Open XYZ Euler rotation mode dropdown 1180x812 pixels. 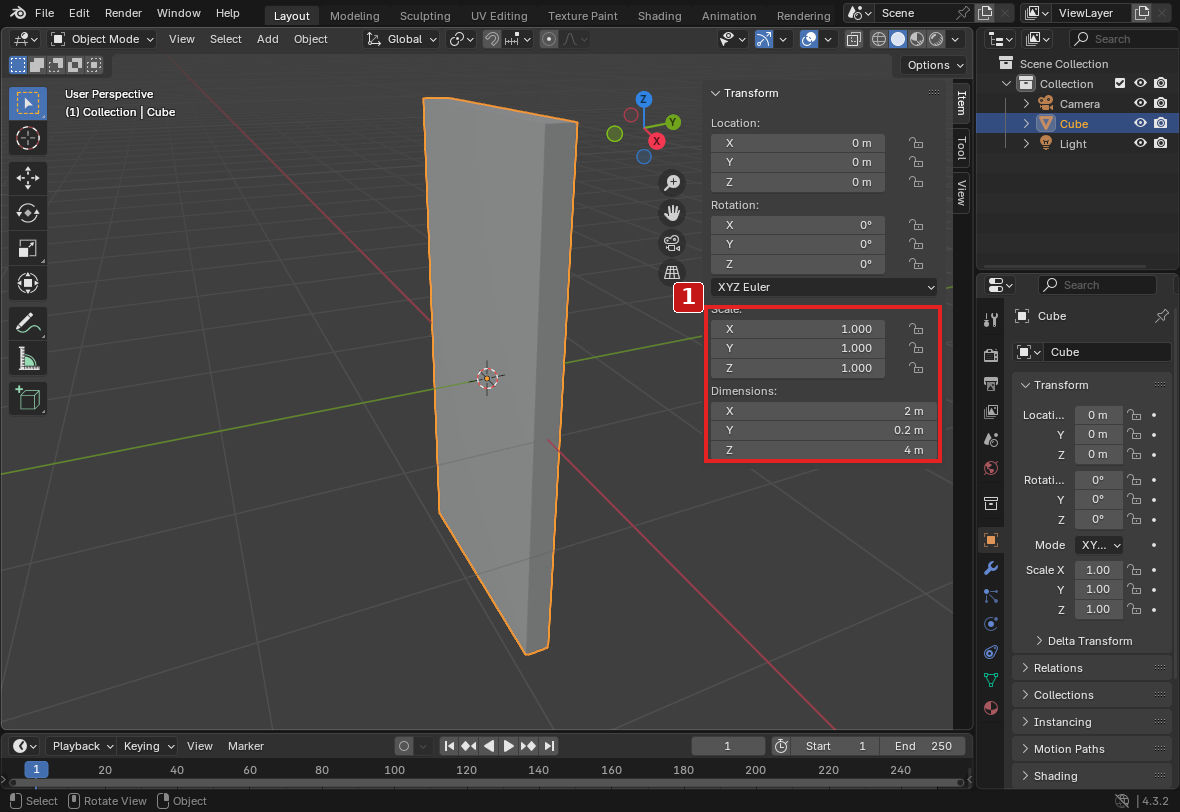tap(826, 287)
